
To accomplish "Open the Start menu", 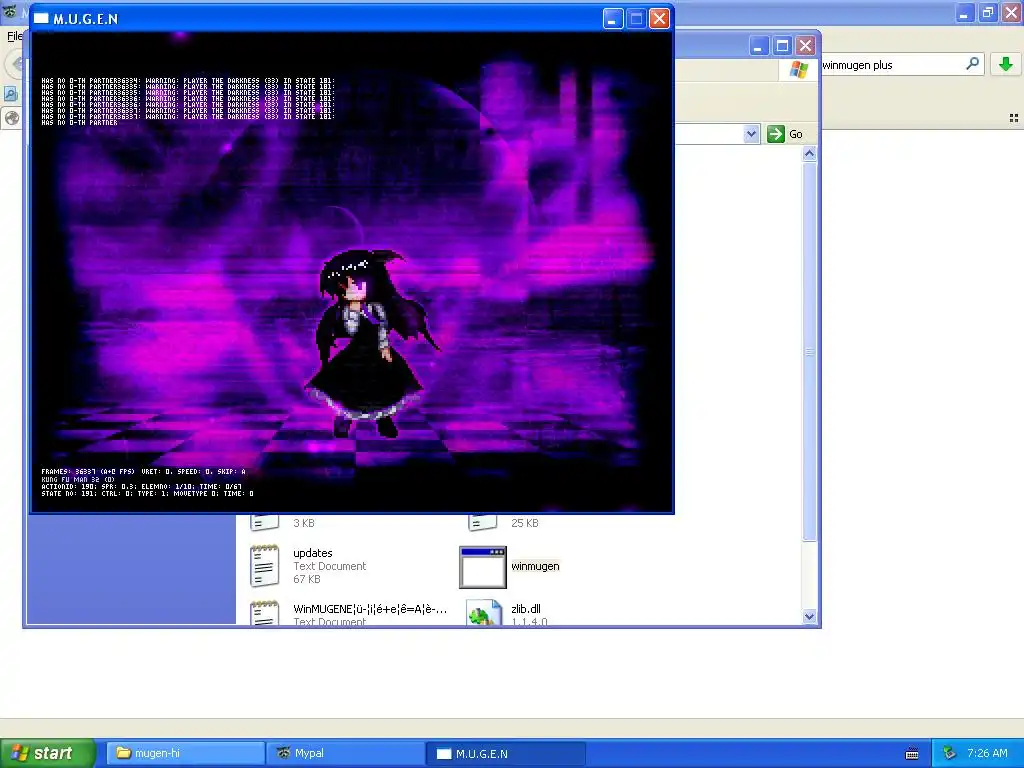I will click(x=48, y=753).
